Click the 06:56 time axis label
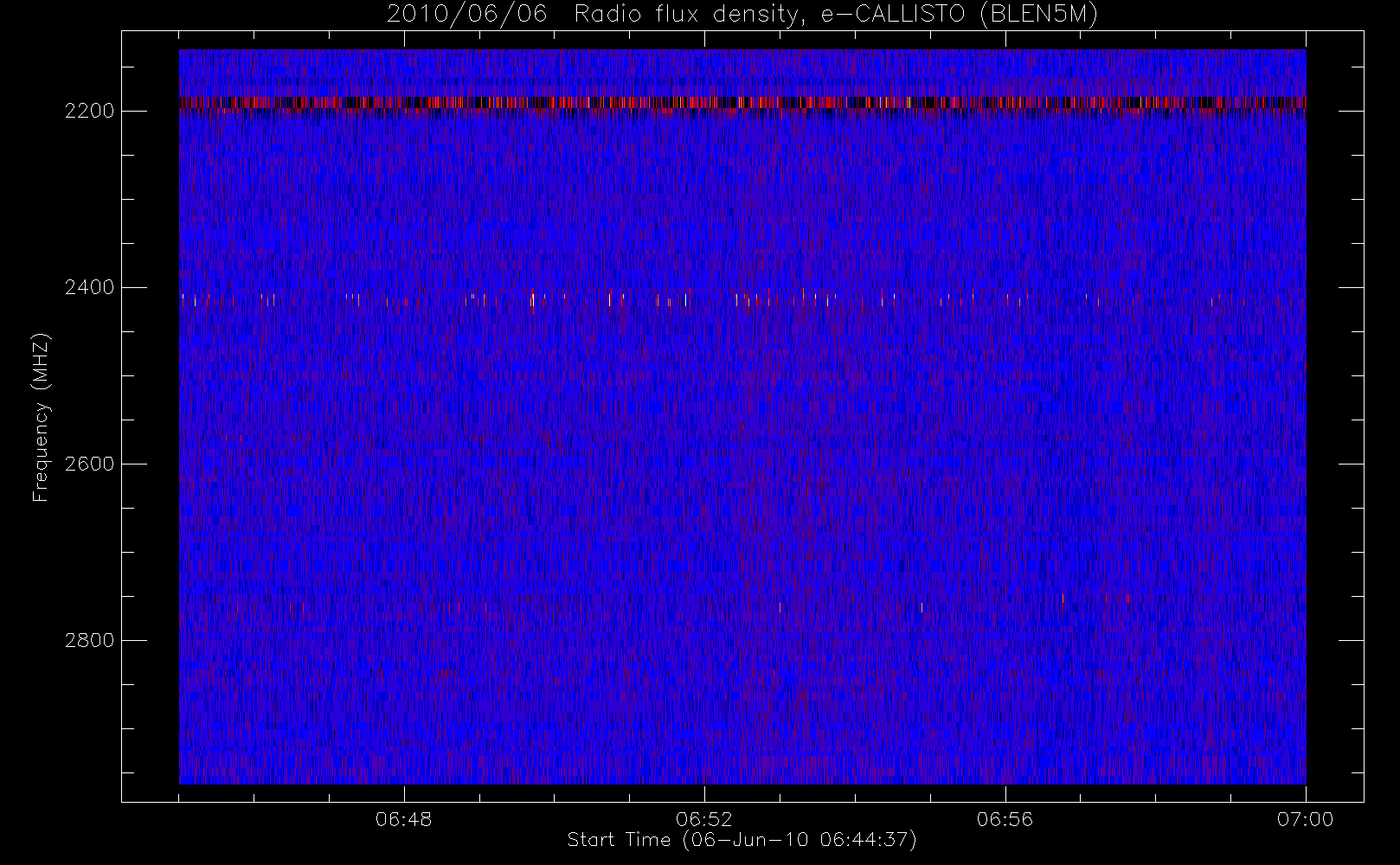 [1005, 819]
